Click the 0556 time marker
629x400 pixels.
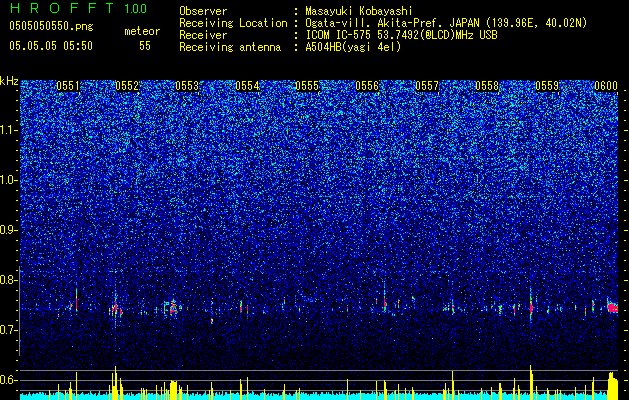click(x=367, y=86)
